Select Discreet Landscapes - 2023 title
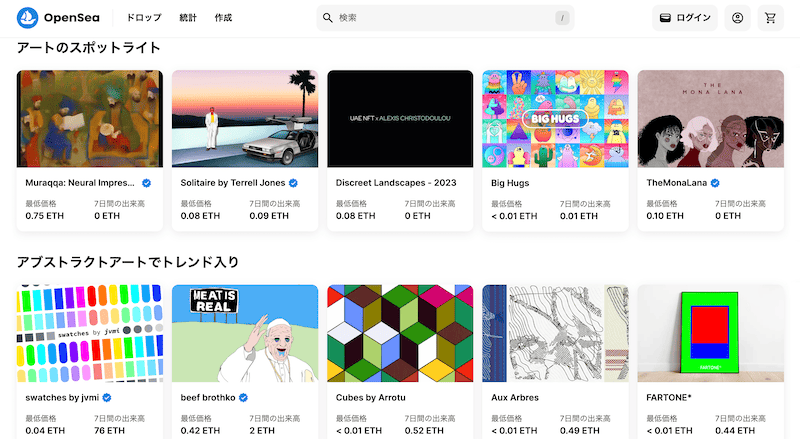 point(396,183)
